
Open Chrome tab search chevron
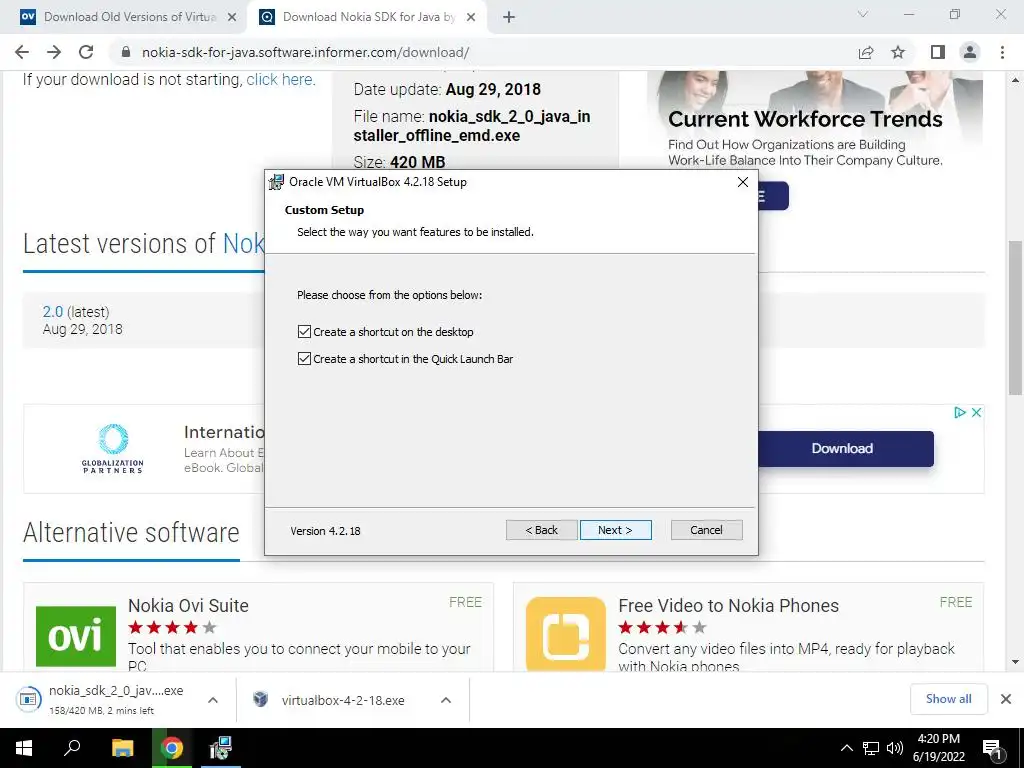point(863,14)
